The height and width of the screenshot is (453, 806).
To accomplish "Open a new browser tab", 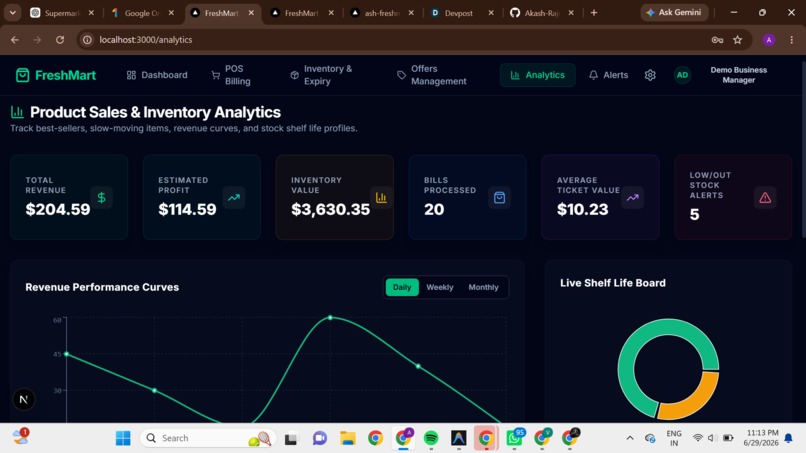I will click(x=594, y=13).
